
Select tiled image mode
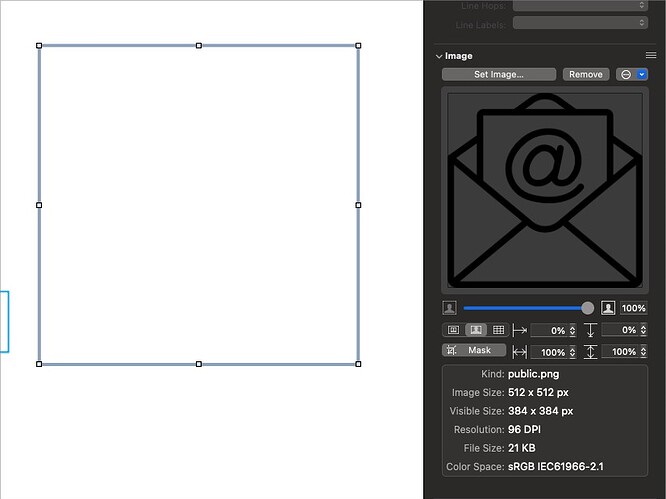point(498,330)
